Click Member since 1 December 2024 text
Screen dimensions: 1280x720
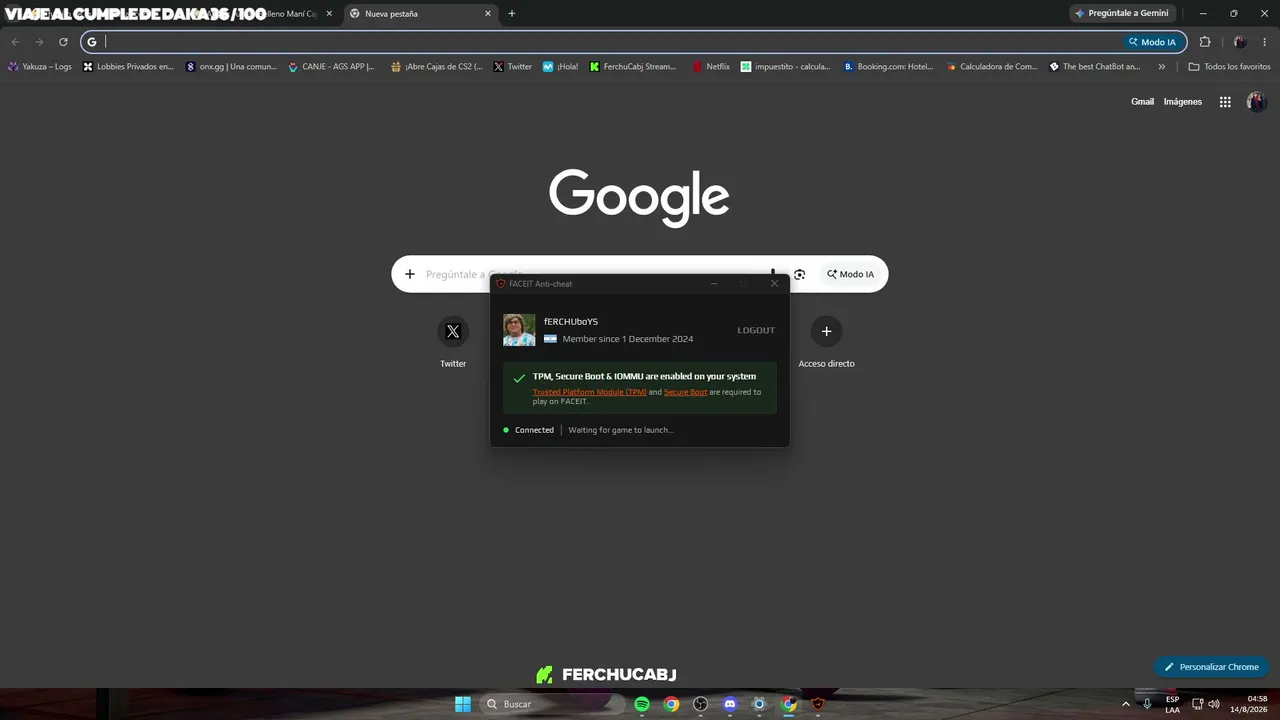[627, 339]
